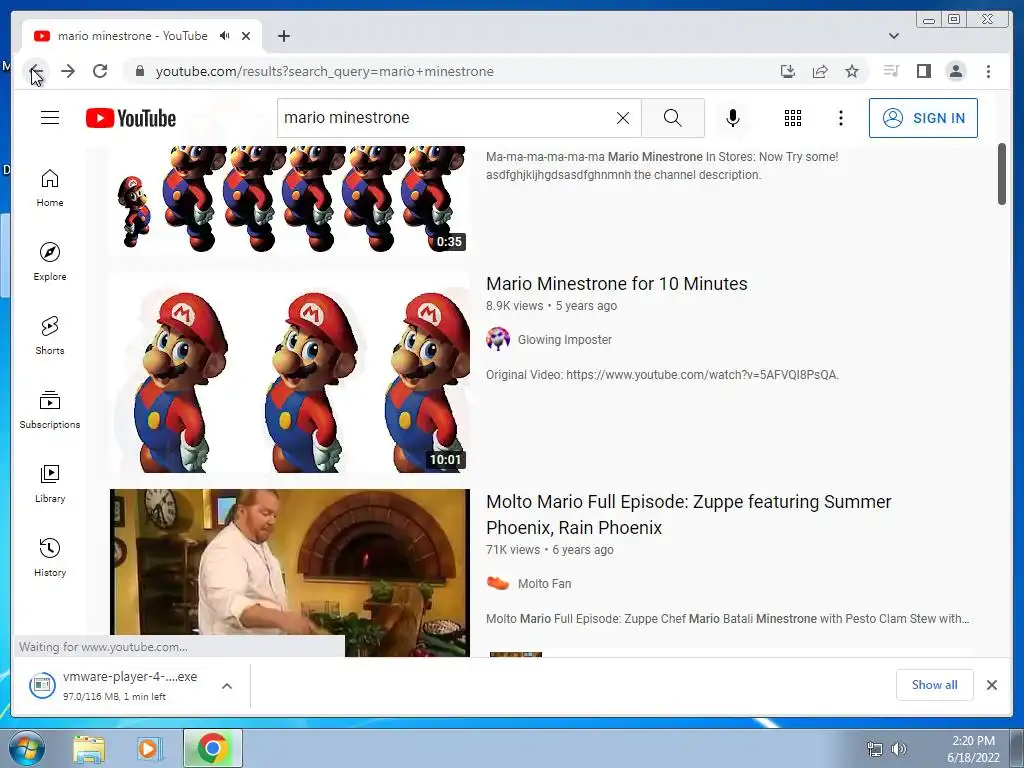Open Subscriptions in the sidebar

50,409
